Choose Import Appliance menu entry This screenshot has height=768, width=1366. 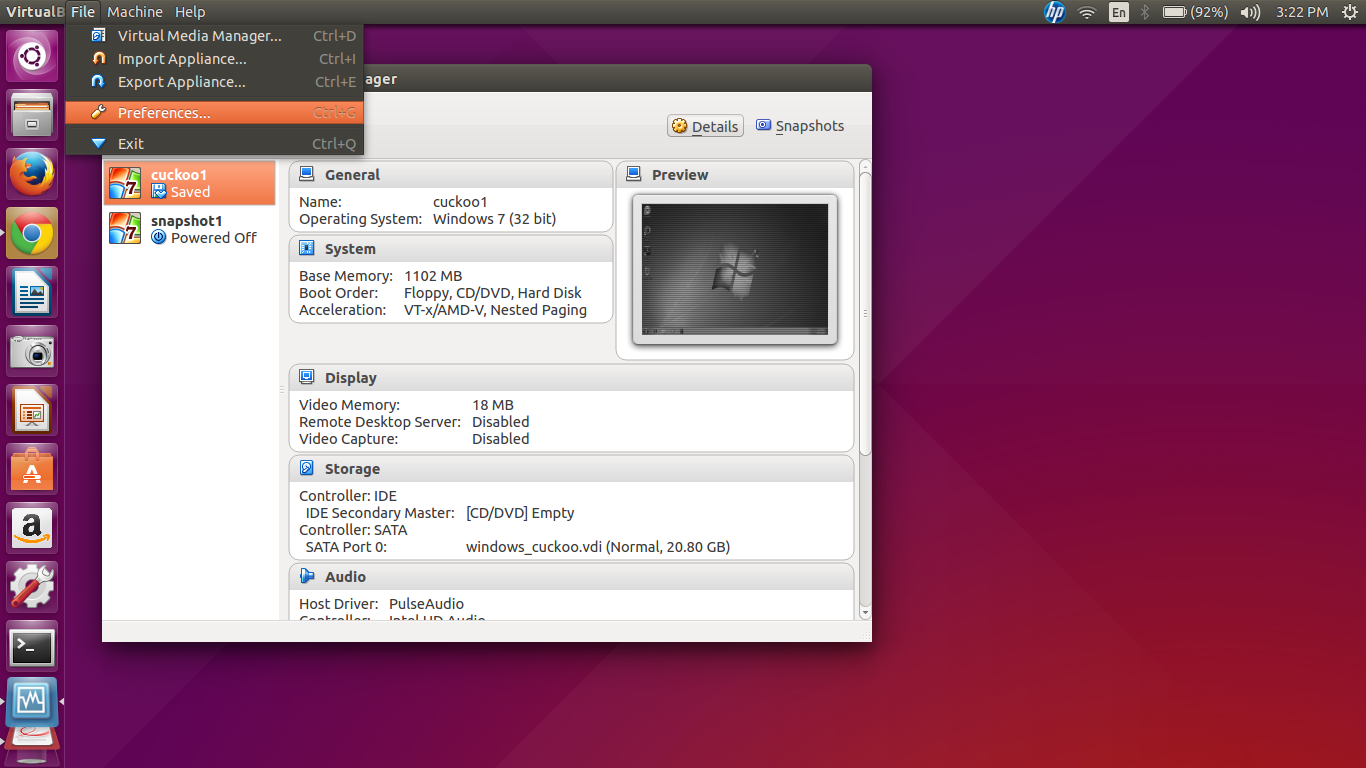214,59
